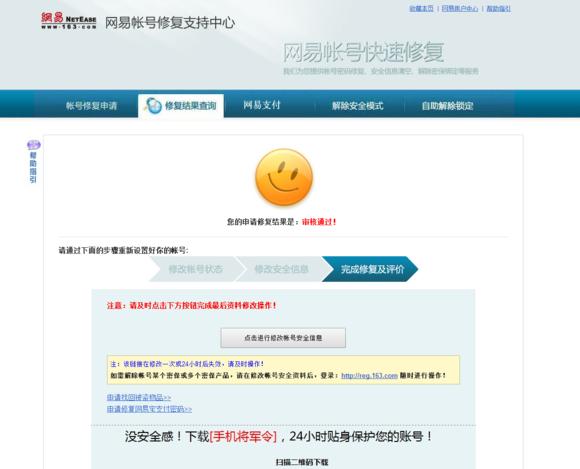Open the first 申请找回 link below the note

point(139,397)
